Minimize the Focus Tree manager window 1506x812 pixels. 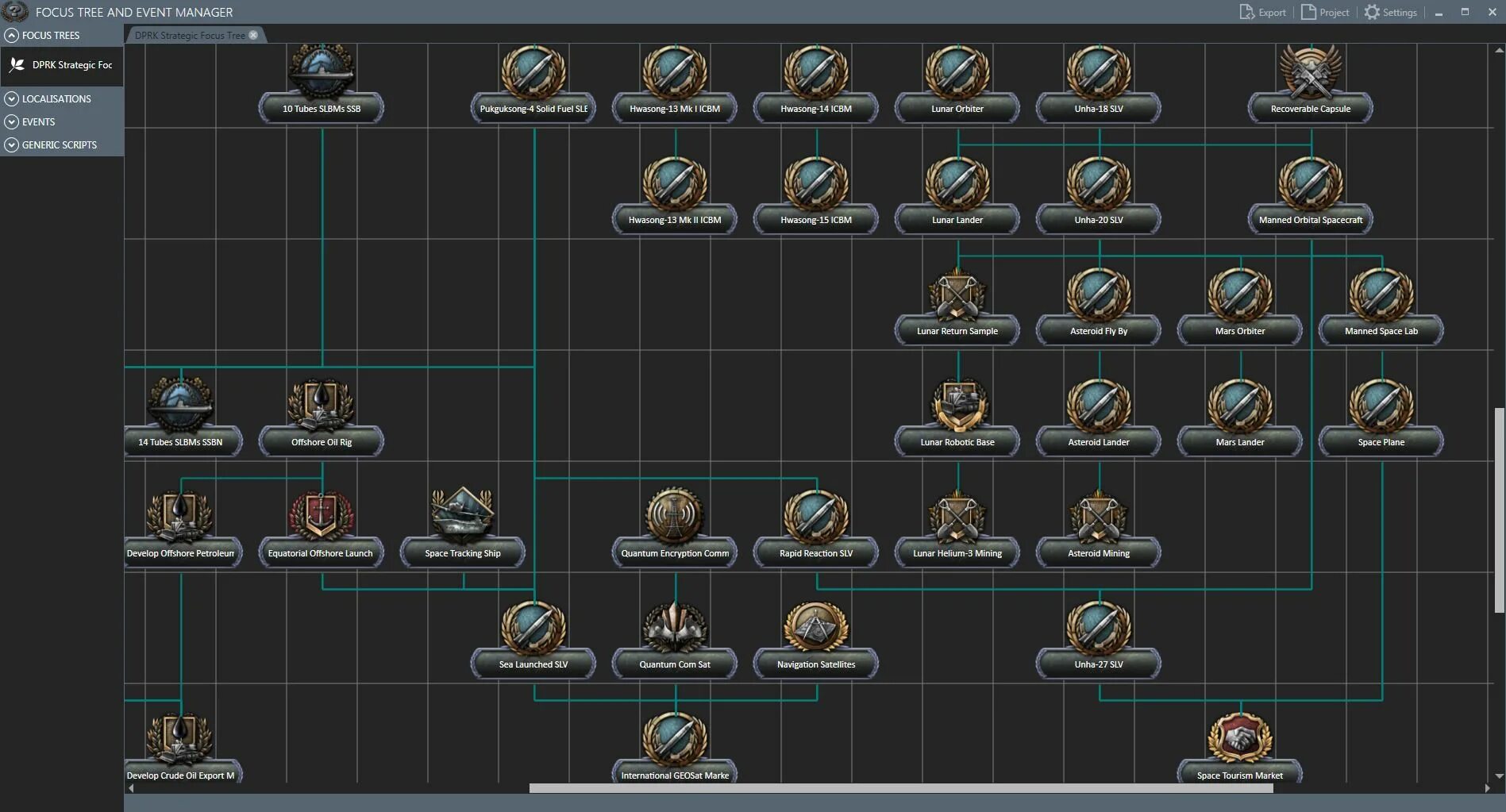coord(1439,13)
